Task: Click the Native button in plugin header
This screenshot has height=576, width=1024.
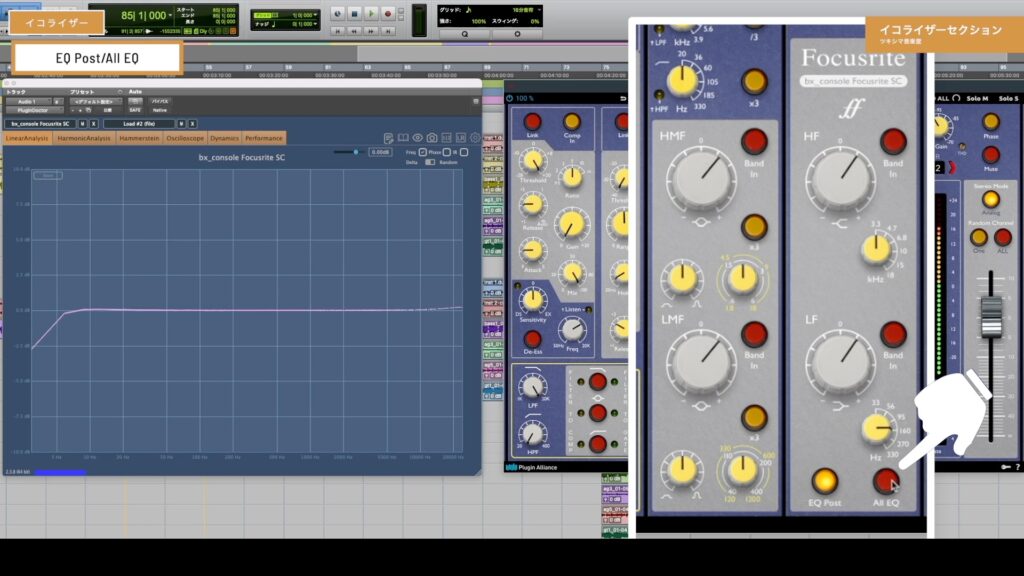Action: click(160, 110)
